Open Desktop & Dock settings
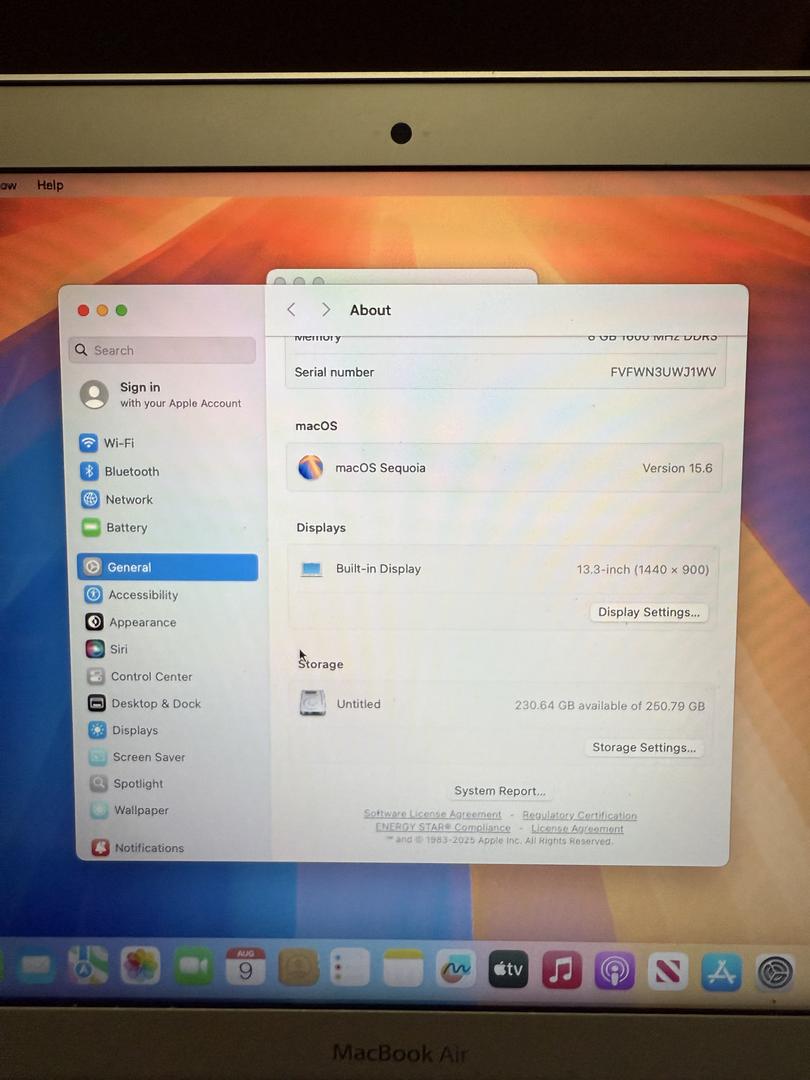The image size is (810, 1080). 145,703
